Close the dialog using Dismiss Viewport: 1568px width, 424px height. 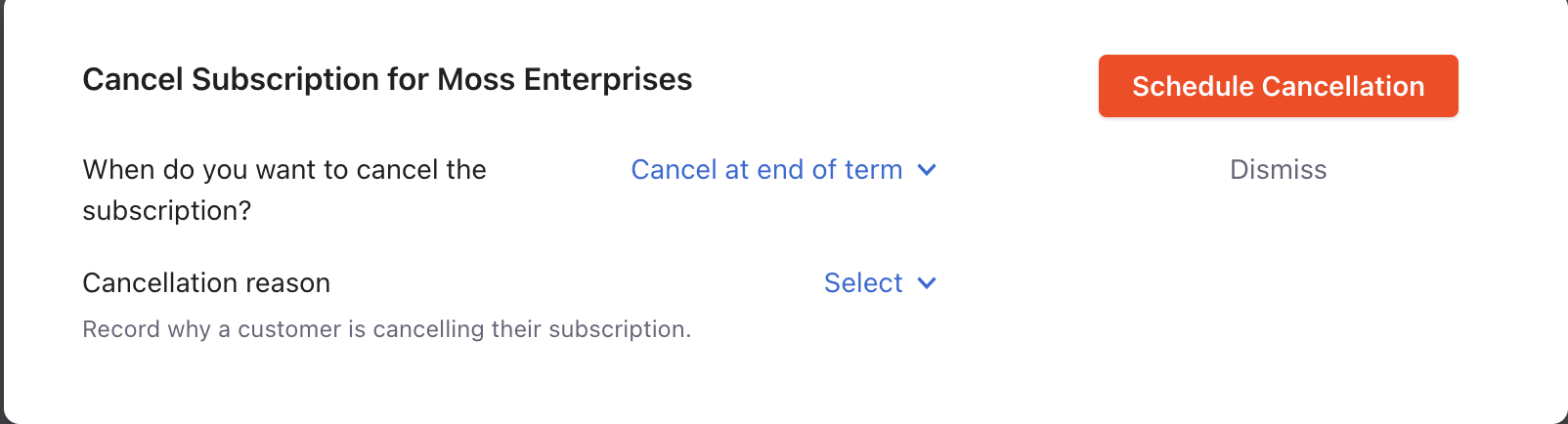[x=1278, y=170]
